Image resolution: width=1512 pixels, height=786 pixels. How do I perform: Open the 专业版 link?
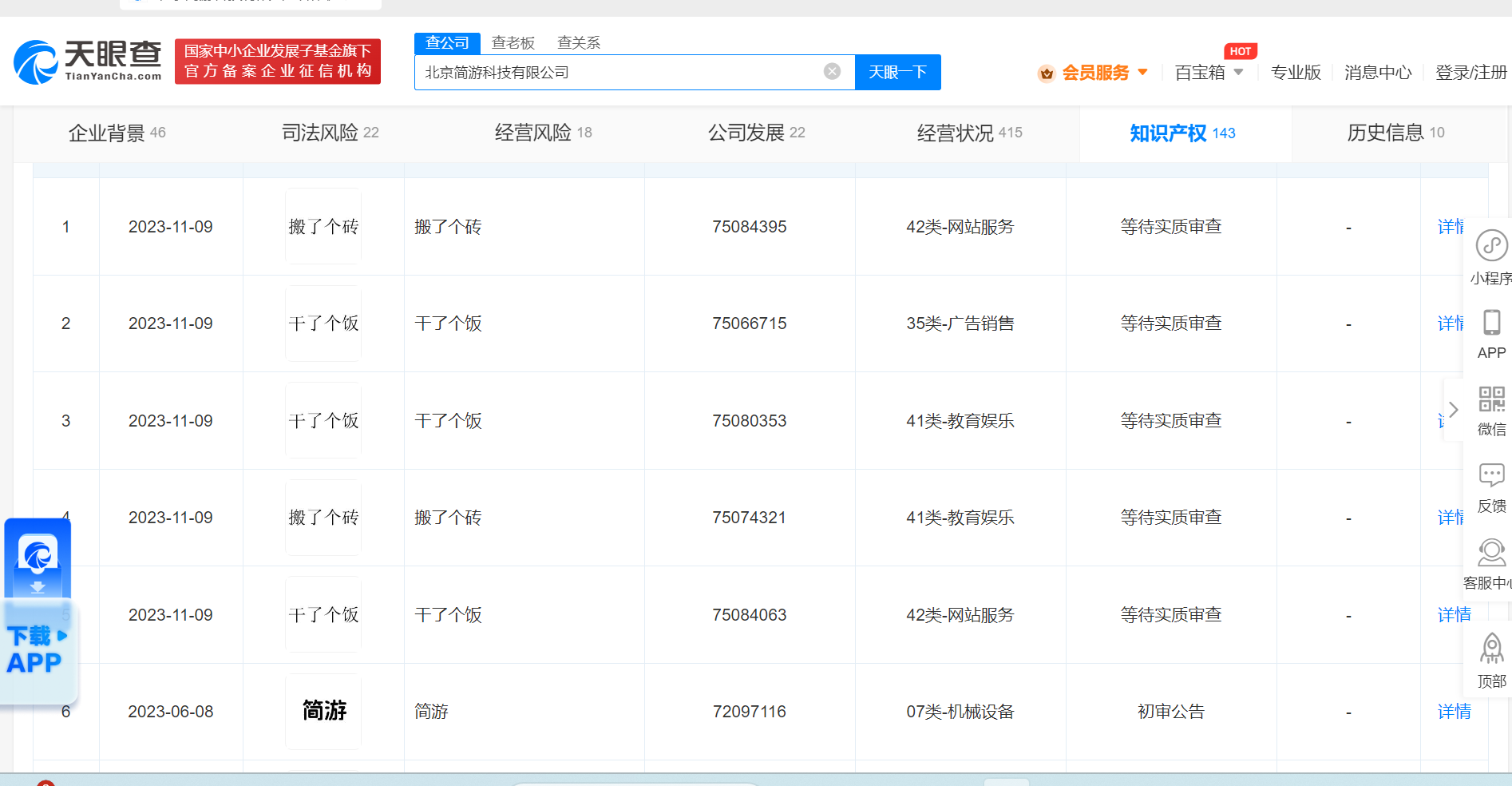coord(1296,73)
